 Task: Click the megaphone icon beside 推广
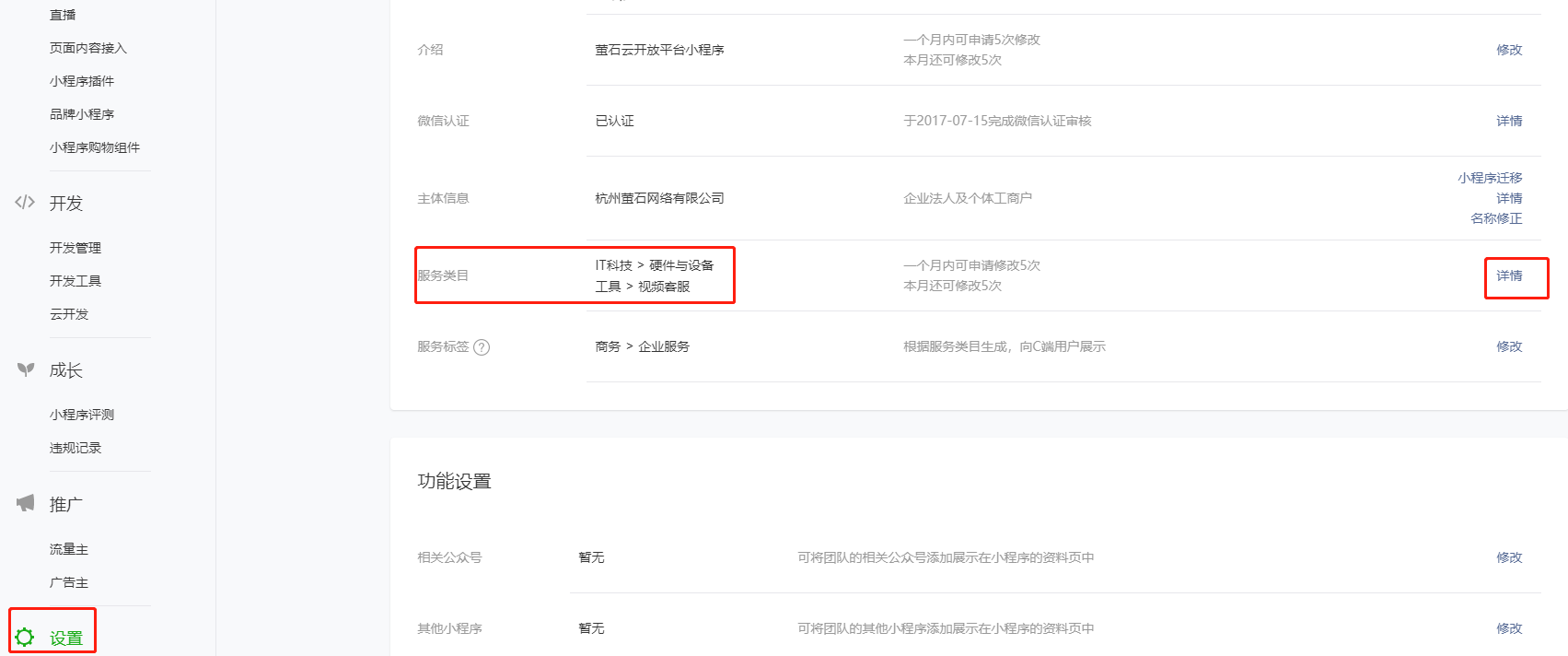click(24, 503)
